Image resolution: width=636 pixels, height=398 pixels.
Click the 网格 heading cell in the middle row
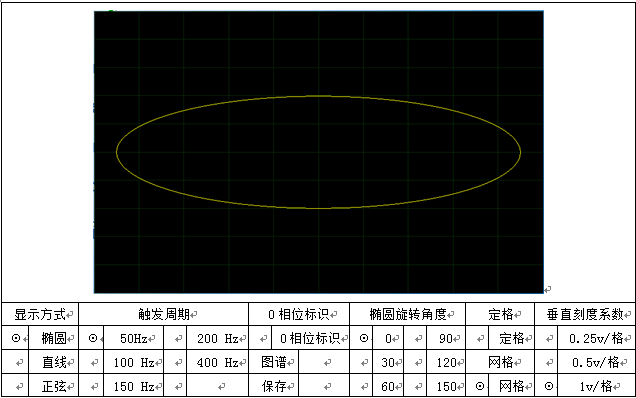[501, 362]
